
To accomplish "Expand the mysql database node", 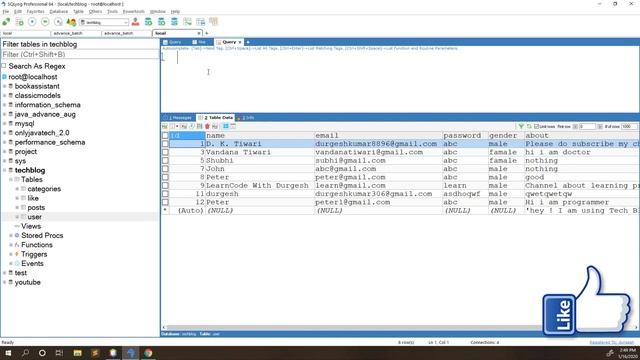I will click(x=4, y=124).
